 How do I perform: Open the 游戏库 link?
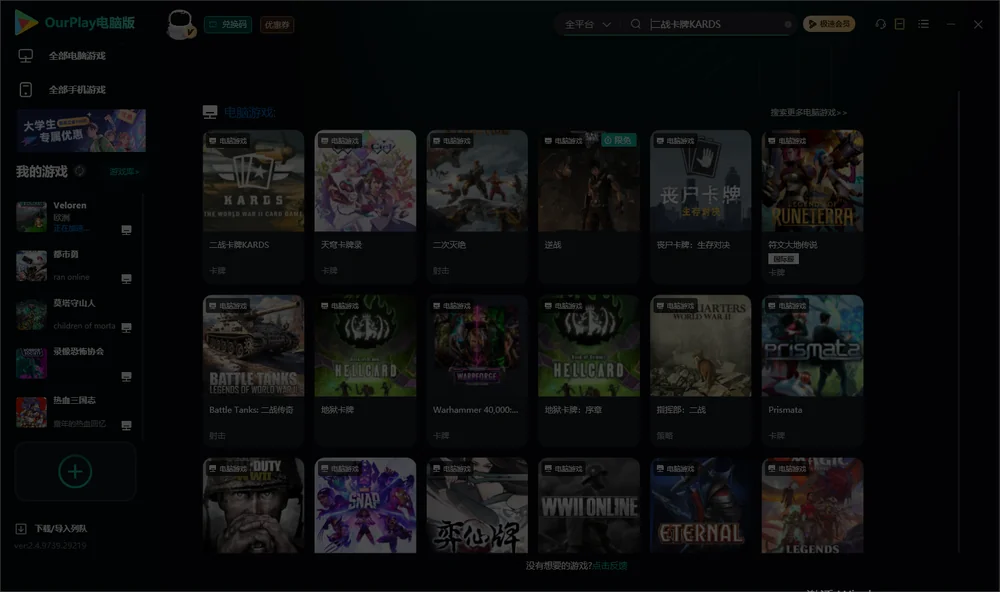pos(124,172)
